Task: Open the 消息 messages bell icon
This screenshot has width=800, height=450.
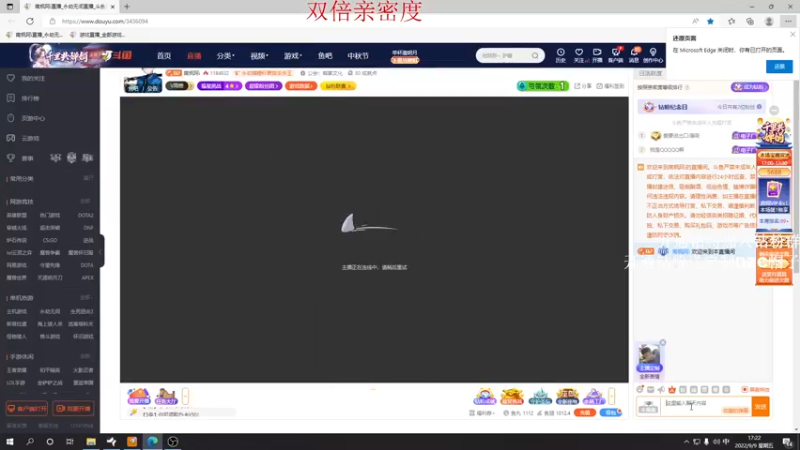Action: coord(634,55)
